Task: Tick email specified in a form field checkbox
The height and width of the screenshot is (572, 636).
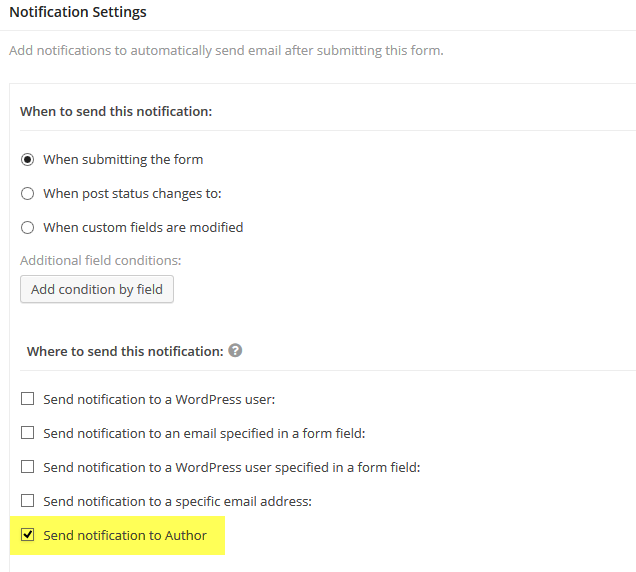Action: [28, 433]
